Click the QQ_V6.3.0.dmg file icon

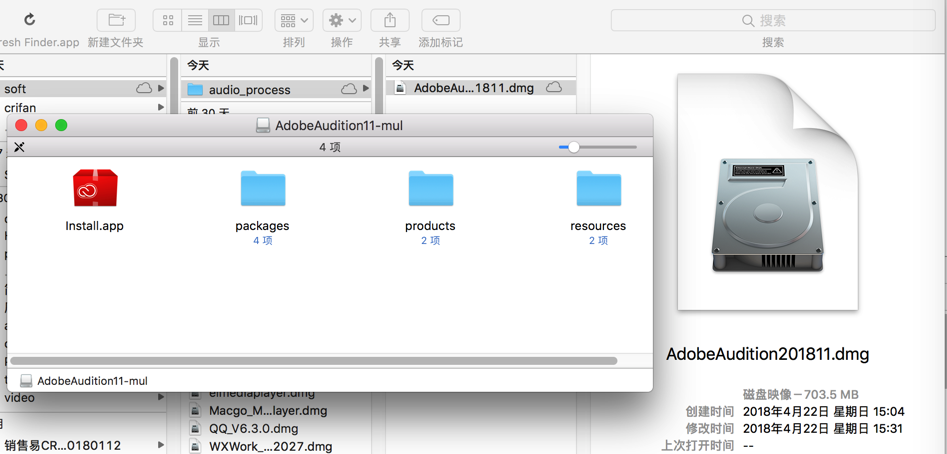(194, 429)
